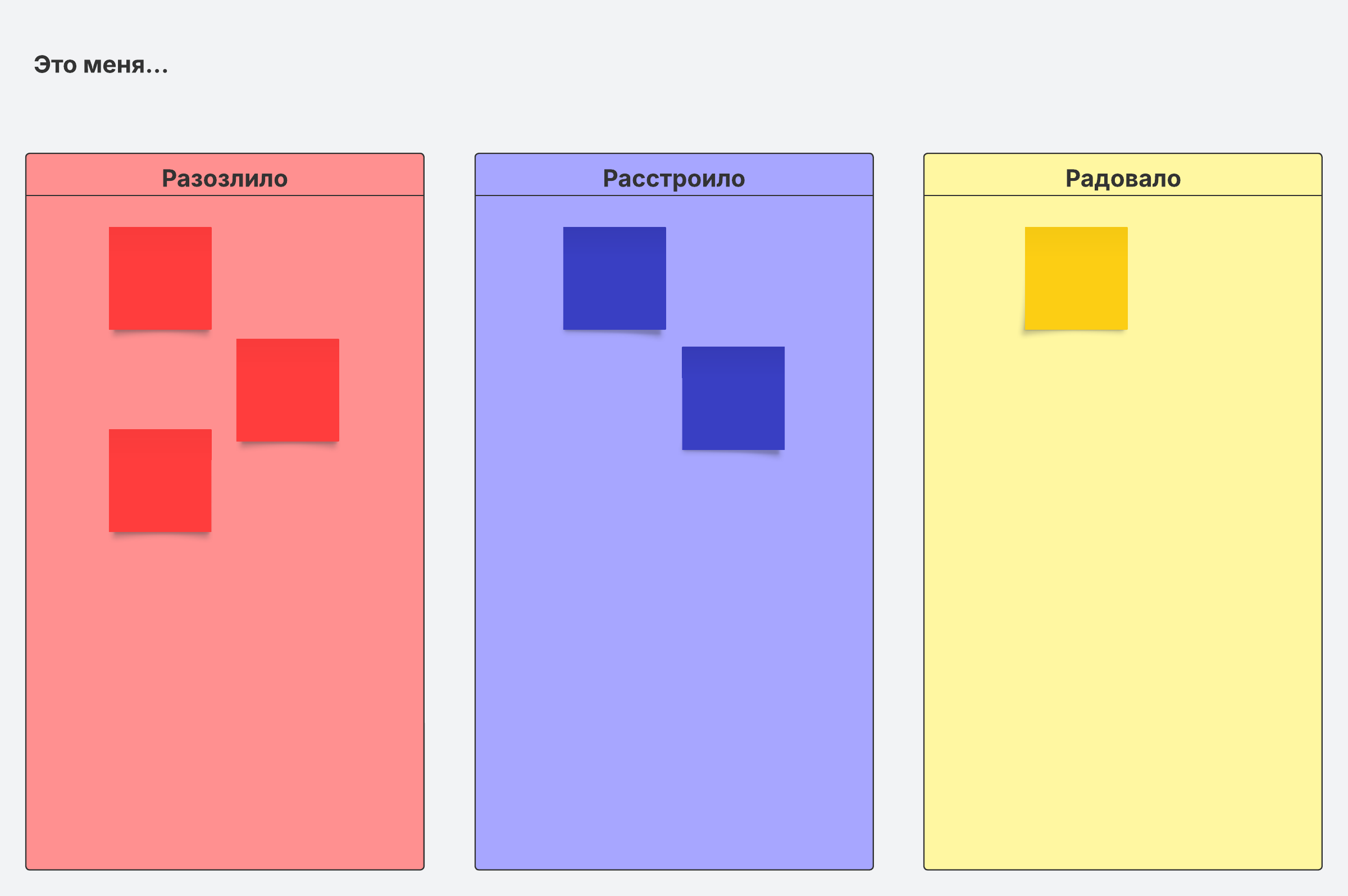Select the upper dark blue sticky note
Viewport: 1348px width, 896px height.
click(614, 278)
